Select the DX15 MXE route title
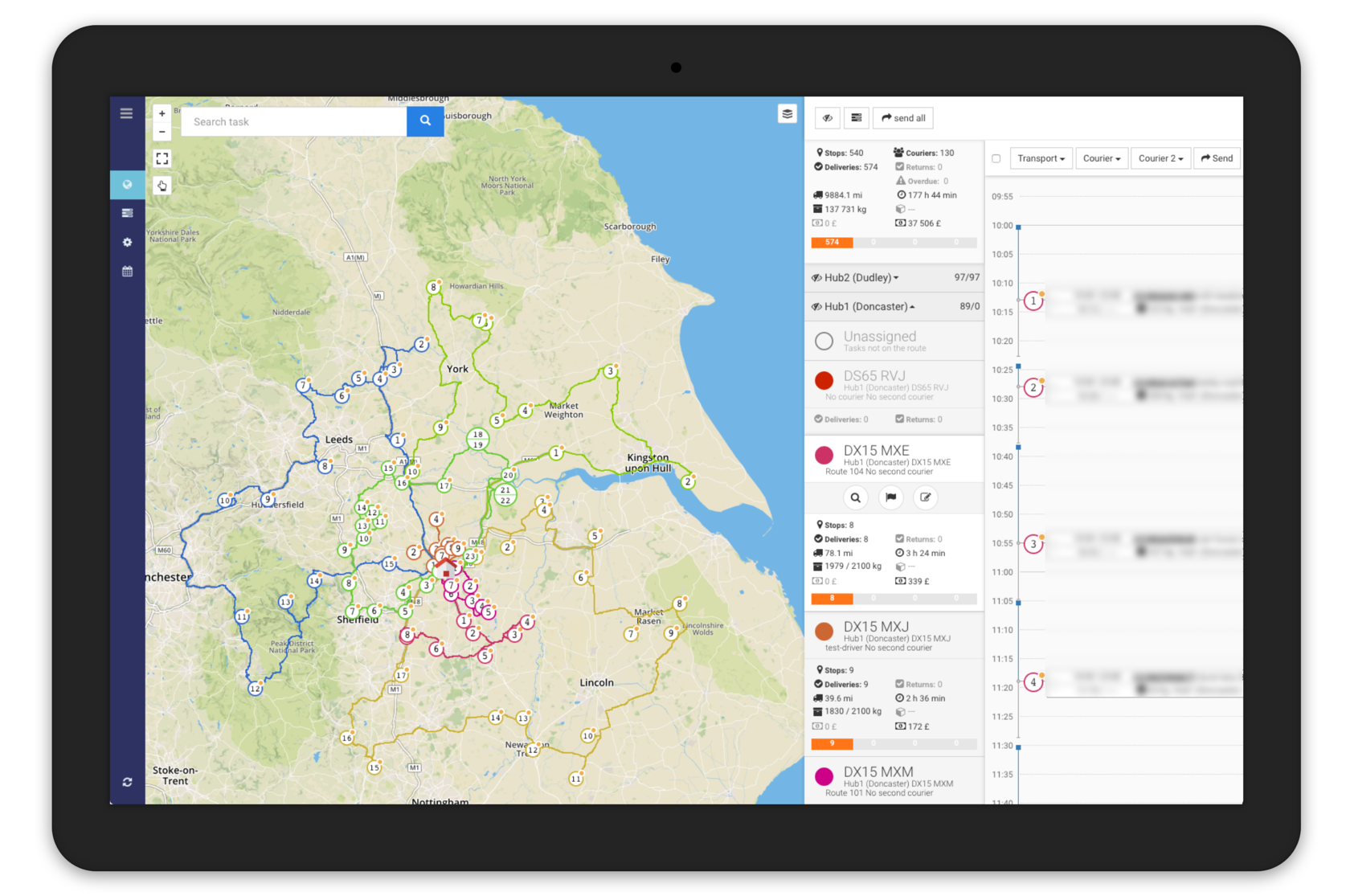This screenshot has height=896, width=1350. click(x=876, y=451)
